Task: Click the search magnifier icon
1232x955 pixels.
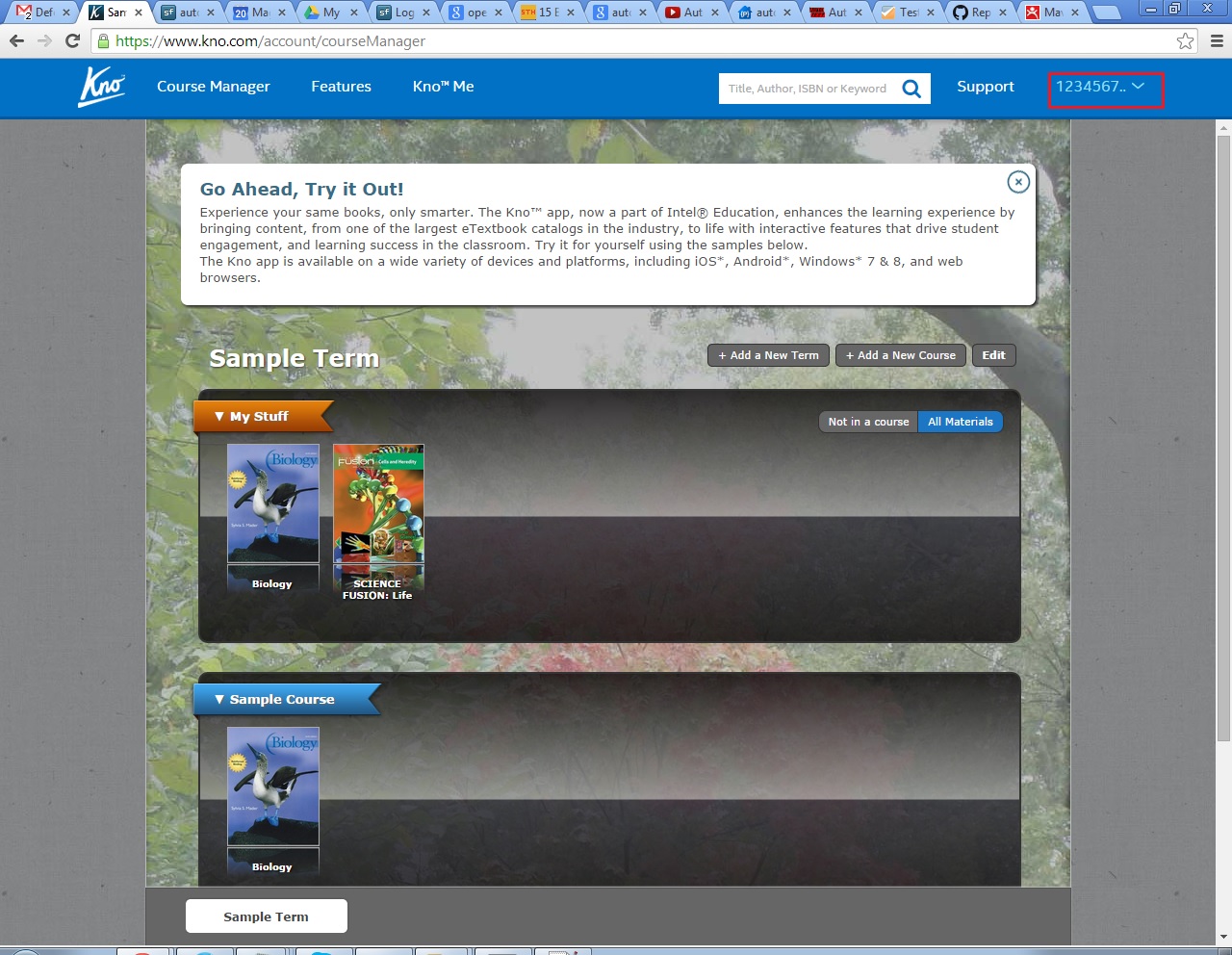Action: pyautogui.click(x=911, y=89)
